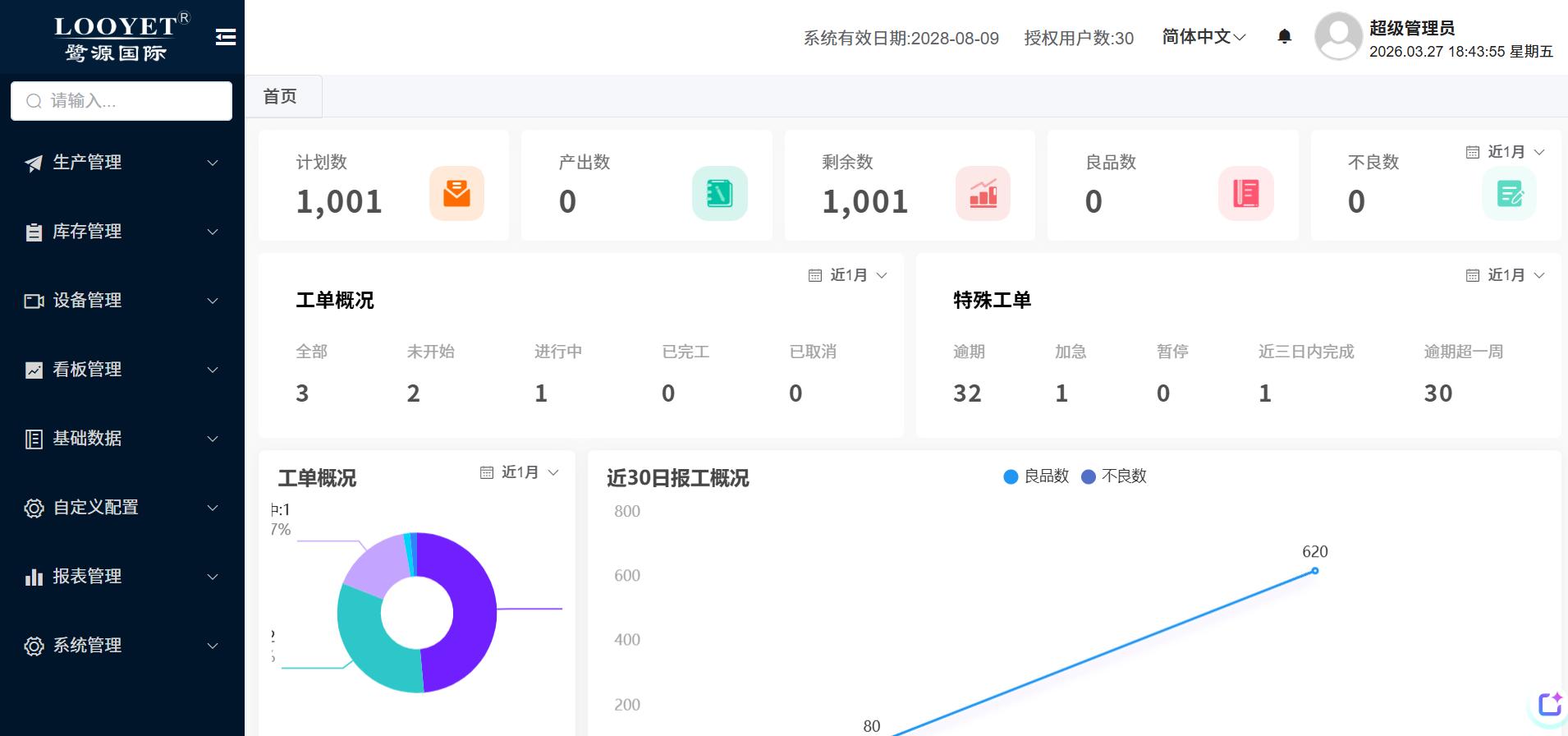Open the 简体中文 language dropdown
The image size is (1568, 736).
pos(1204,37)
